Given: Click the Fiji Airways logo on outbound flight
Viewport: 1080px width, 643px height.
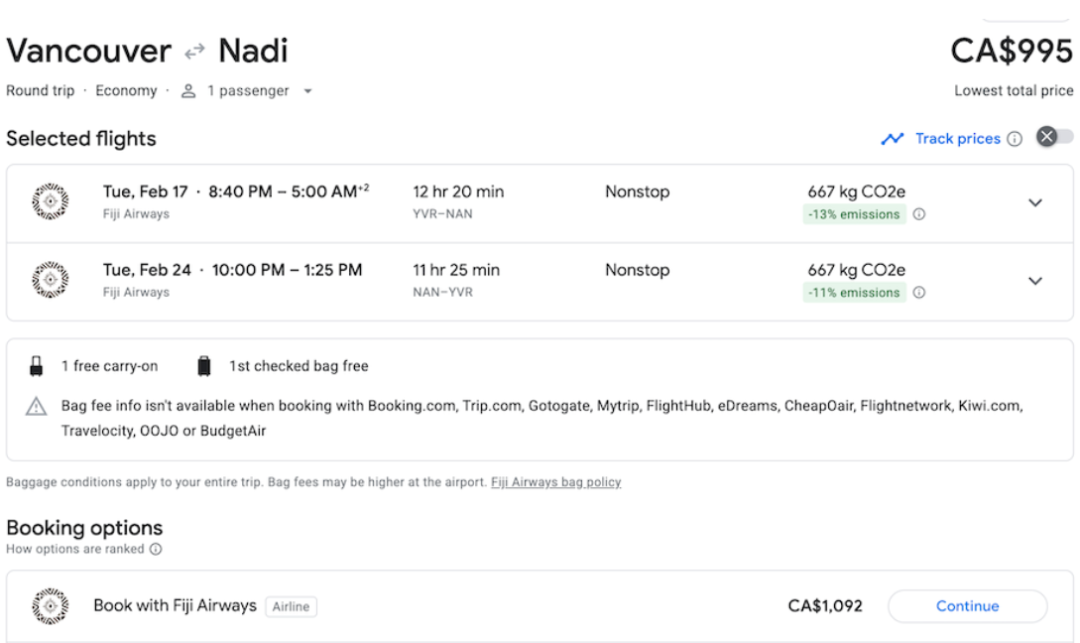Looking at the screenshot, I should [x=50, y=202].
